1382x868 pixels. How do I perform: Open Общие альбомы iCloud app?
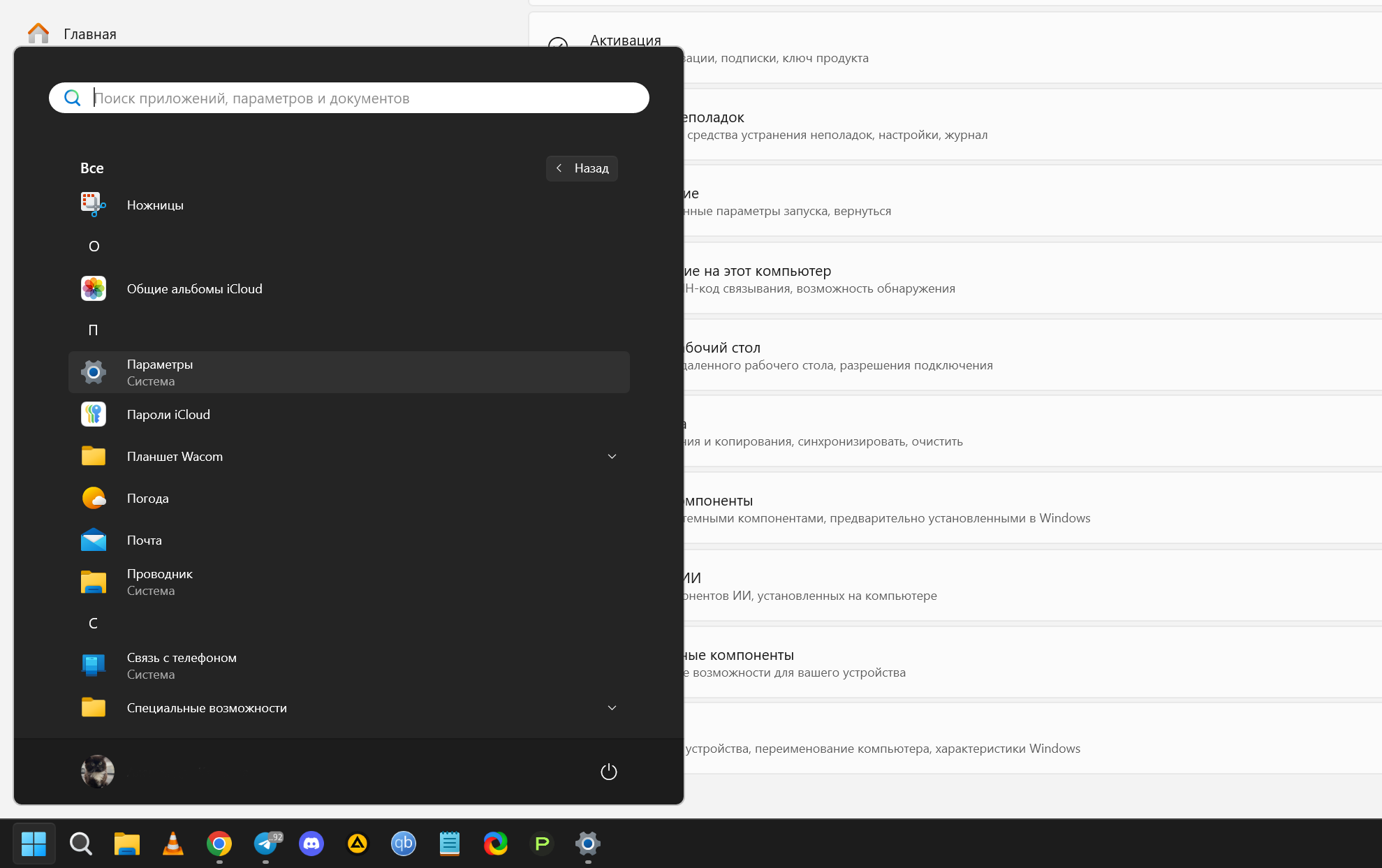(x=194, y=289)
